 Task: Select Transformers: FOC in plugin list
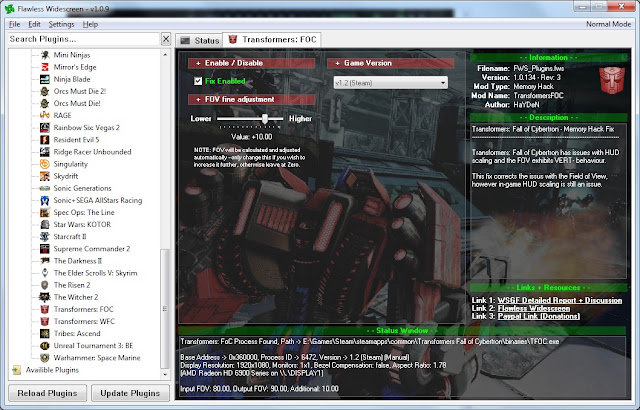(x=83, y=309)
